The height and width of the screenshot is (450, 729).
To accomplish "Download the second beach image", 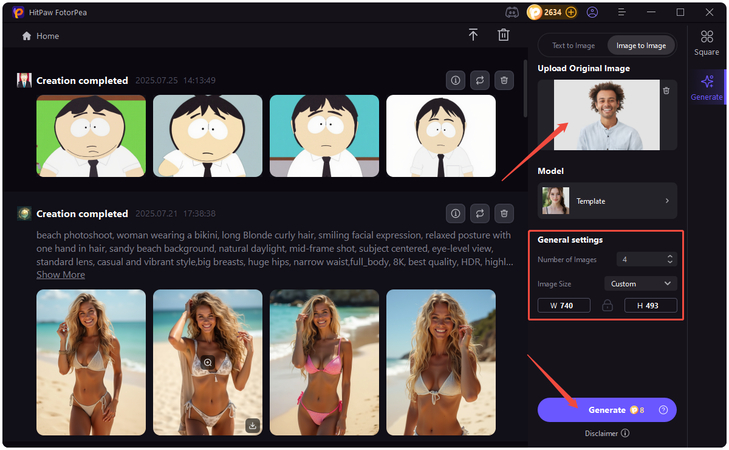I will 251,425.
